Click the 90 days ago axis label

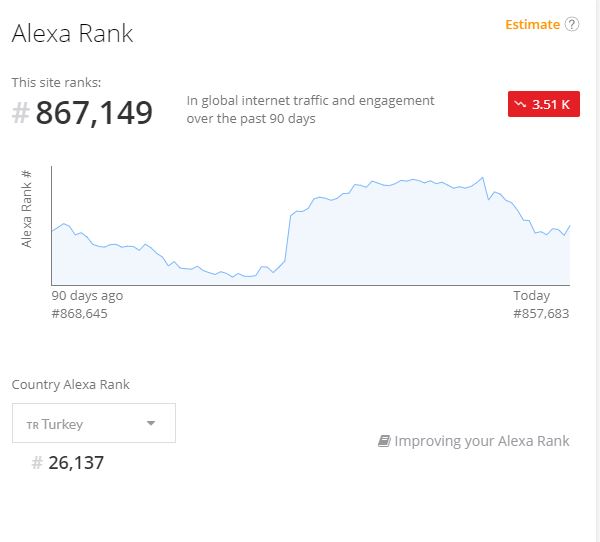tap(87, 296)
